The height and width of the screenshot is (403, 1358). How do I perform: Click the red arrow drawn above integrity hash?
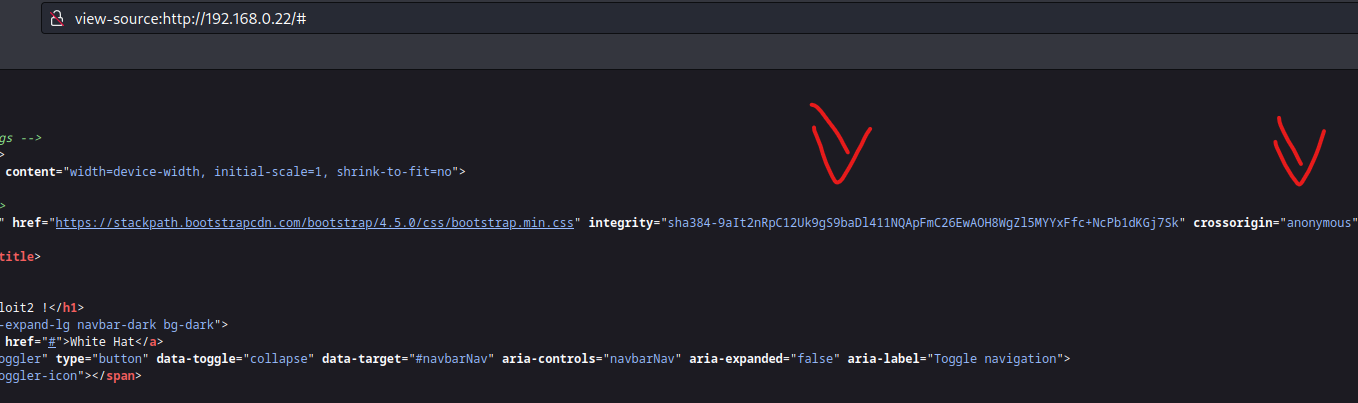click(x=839, y=143)
